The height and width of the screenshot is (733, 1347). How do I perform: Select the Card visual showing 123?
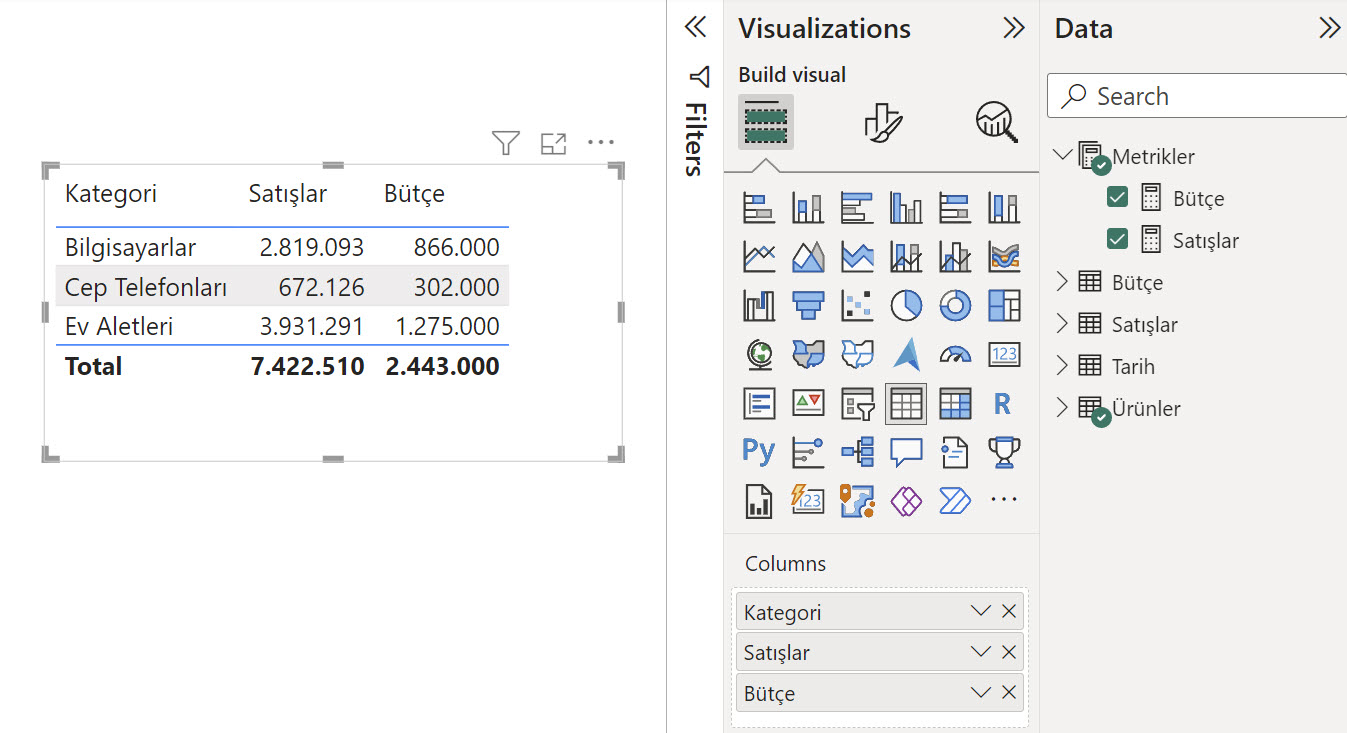[x=1004, y=354]
